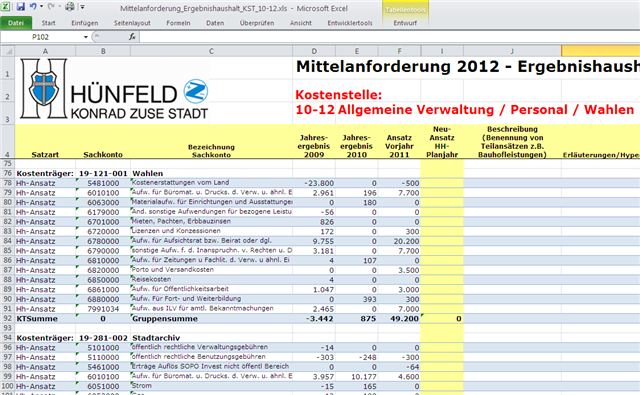The width and height of the screenshot is (640, 395).
Task: Switch to the Ansicht tab
Action: tap(300, 23)
